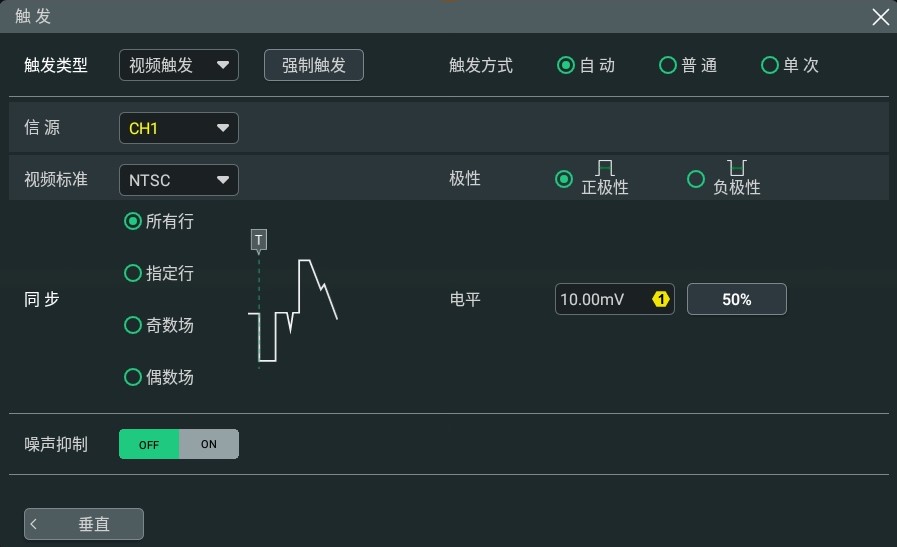Close the 触发 trigger dialog
The width and height of the screenshot is (897, 547).
[880, 17]
